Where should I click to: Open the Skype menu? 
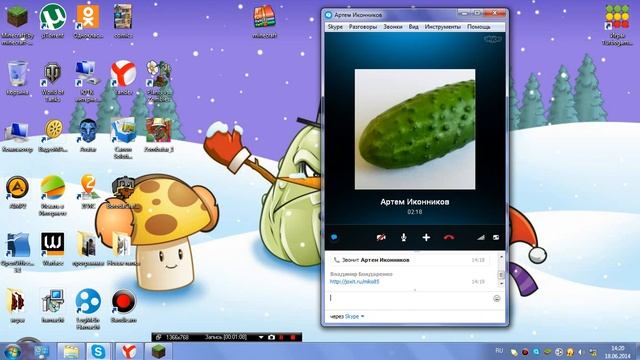[x=335, y=27]
